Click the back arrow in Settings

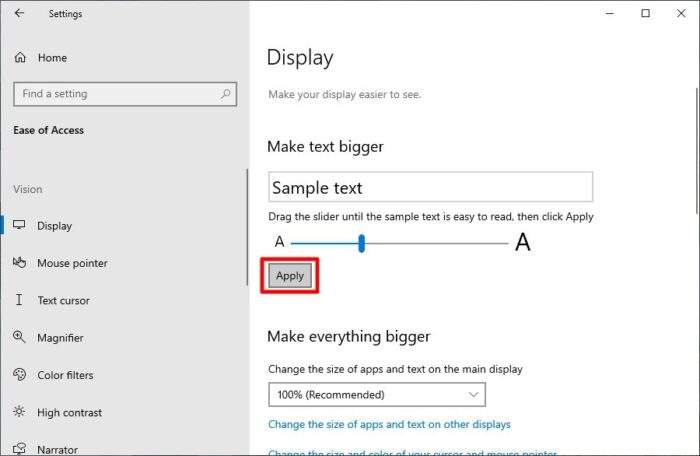[x=19, y=13]
